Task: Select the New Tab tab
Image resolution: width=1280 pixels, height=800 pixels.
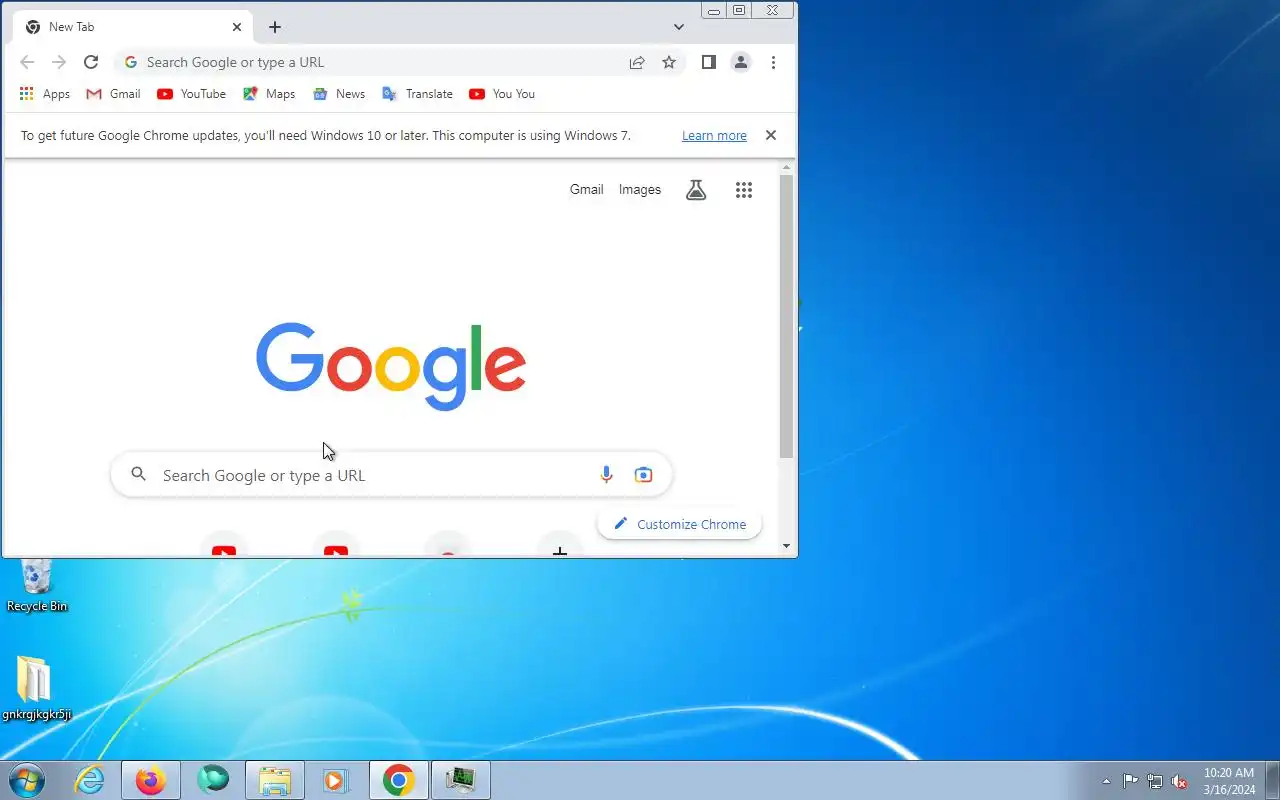Action: coord(132,27)
